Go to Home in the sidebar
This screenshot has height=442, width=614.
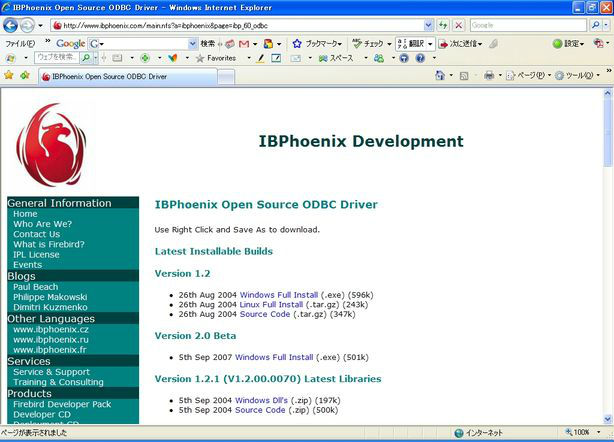point(25,214)
